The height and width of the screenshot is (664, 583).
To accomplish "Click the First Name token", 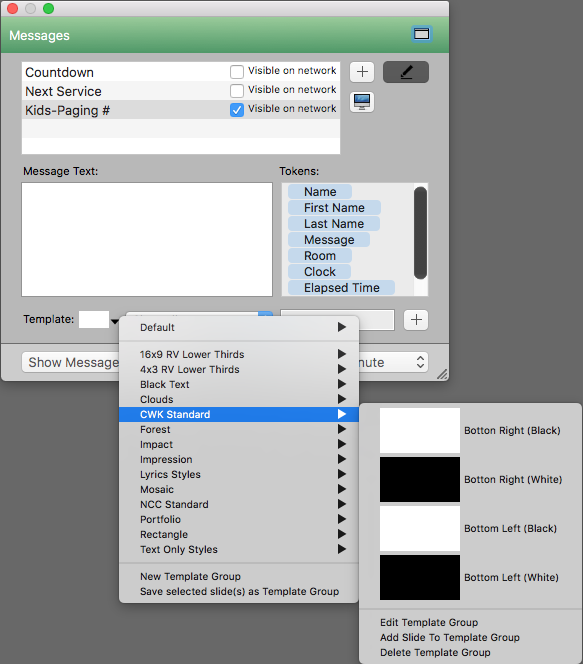I will point(334,208).
